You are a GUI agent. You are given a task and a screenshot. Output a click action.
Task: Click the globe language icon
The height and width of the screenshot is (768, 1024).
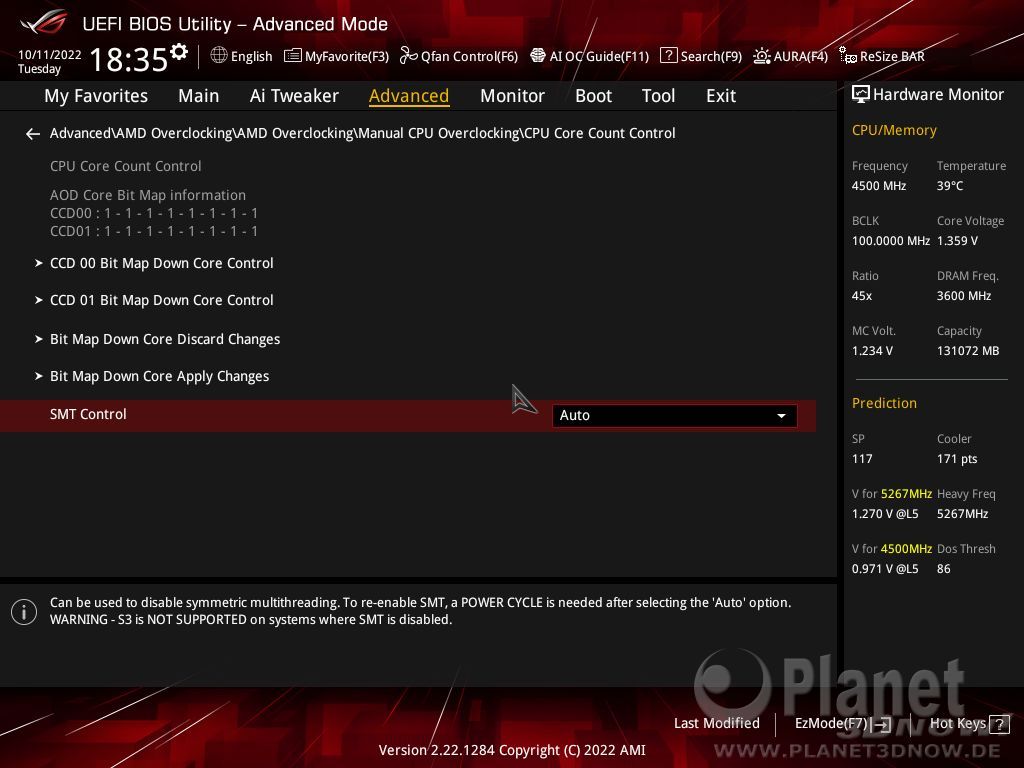pos(219,56)
